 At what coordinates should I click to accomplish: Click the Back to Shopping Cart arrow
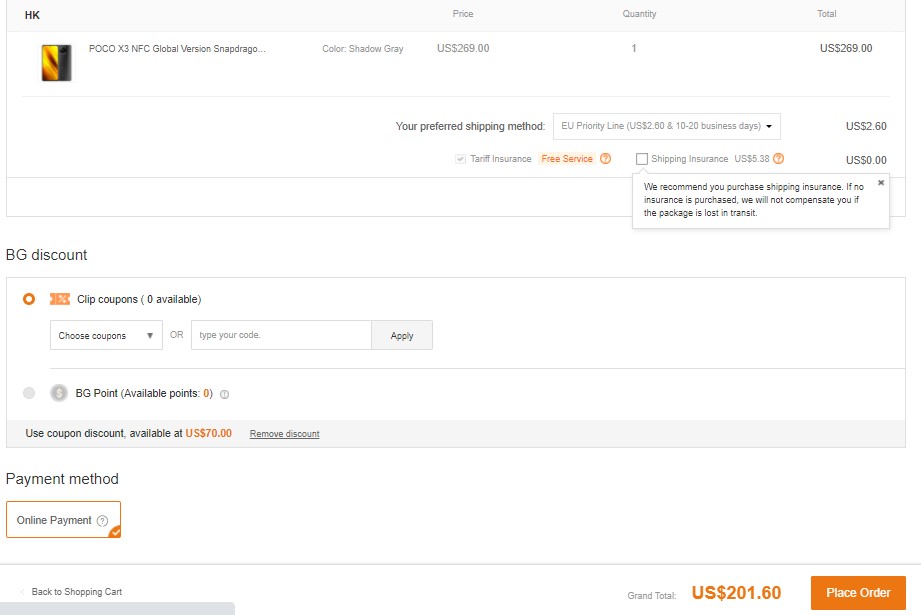tap(23, 592)
